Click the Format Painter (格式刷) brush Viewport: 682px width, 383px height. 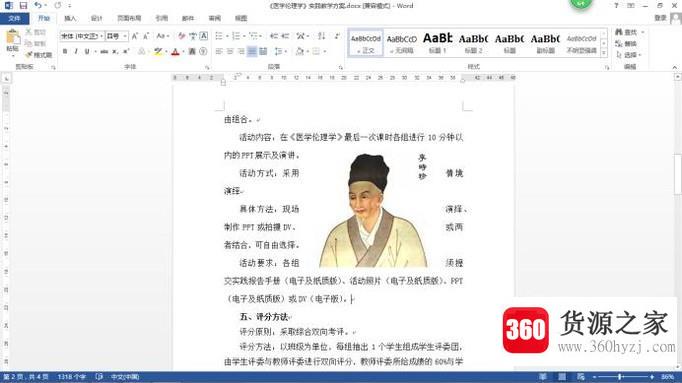29,55
